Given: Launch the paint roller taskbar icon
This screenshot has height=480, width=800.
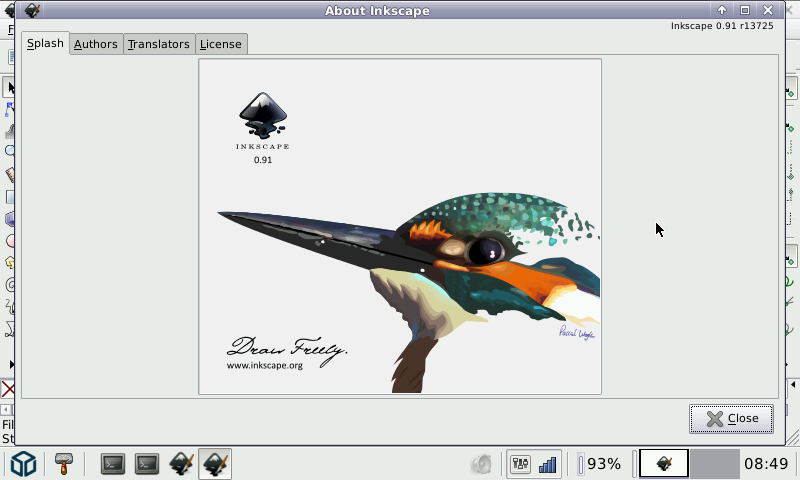Looking at the screenshot, I should click(x=64, y=463).
